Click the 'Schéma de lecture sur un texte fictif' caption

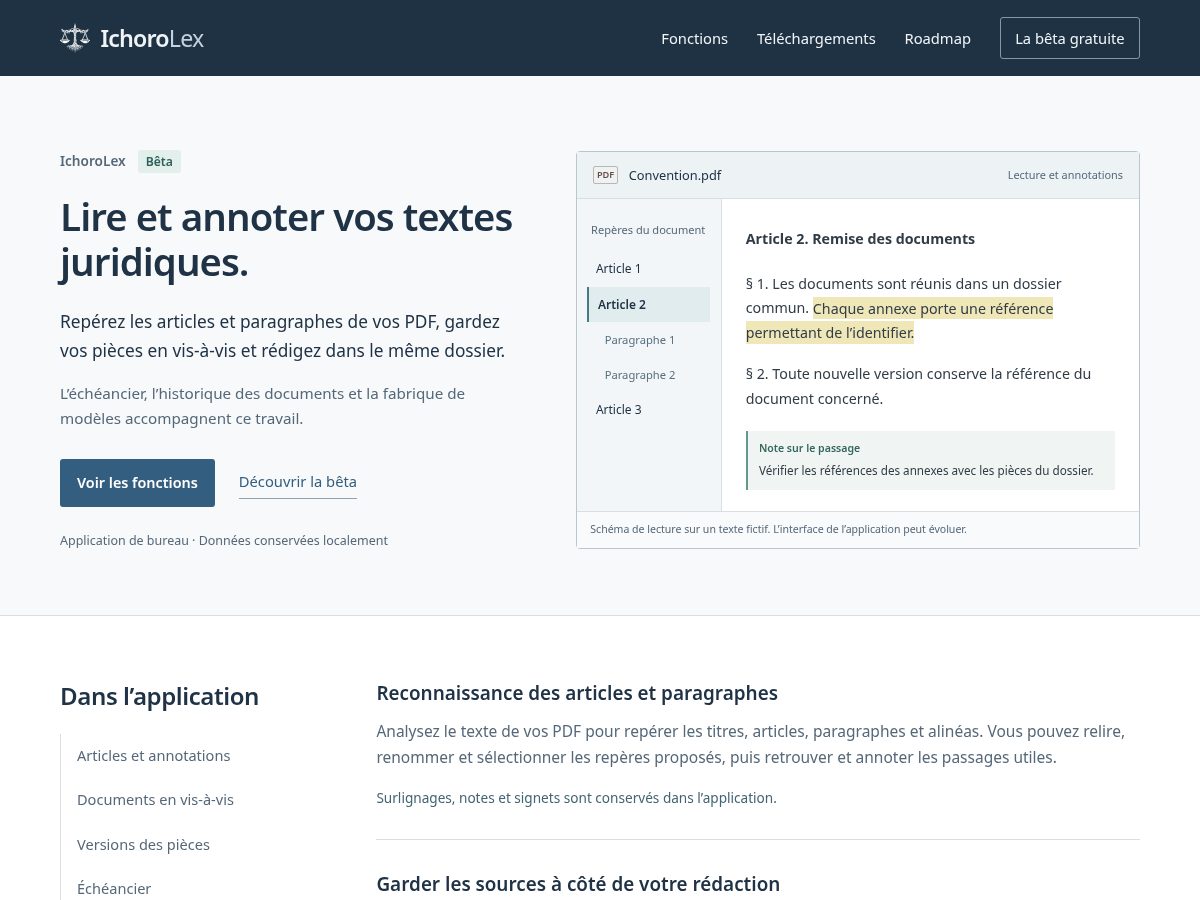tap(778, 529)
